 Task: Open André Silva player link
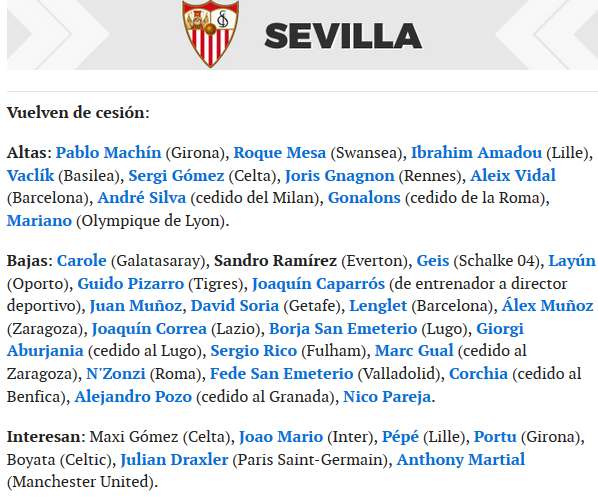pyautogui.click(x=141, y=198)
